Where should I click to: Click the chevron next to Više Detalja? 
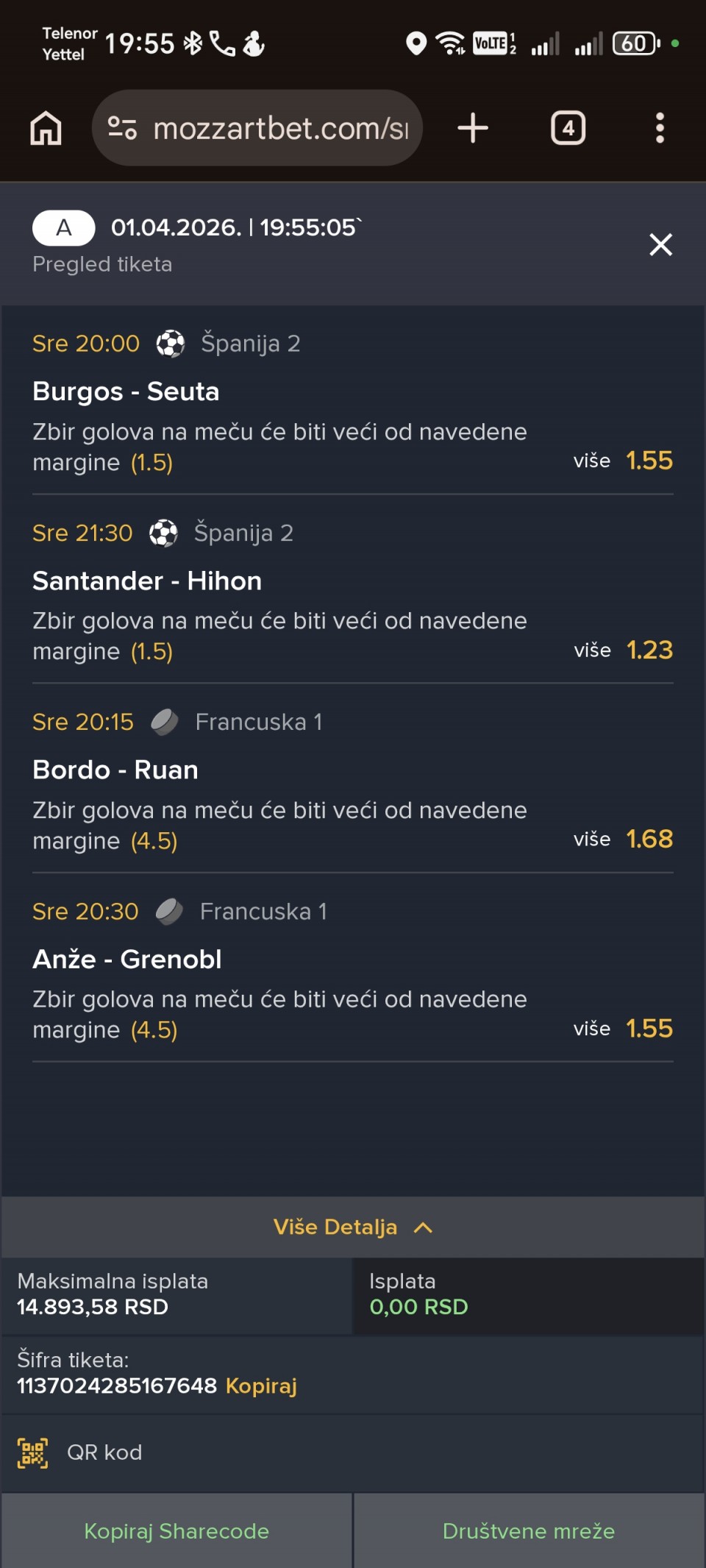[x=423, y=1227]
